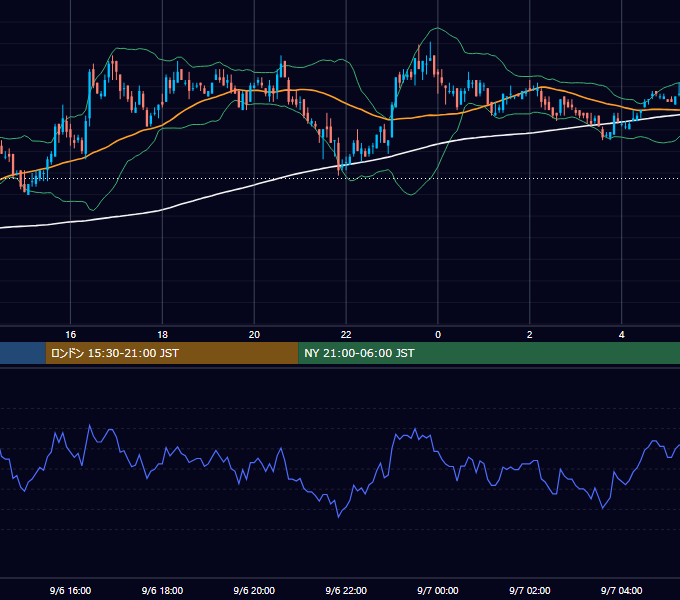Click the 9/6 22:00 date label
The image size is (680, 600).
[346, 590]
